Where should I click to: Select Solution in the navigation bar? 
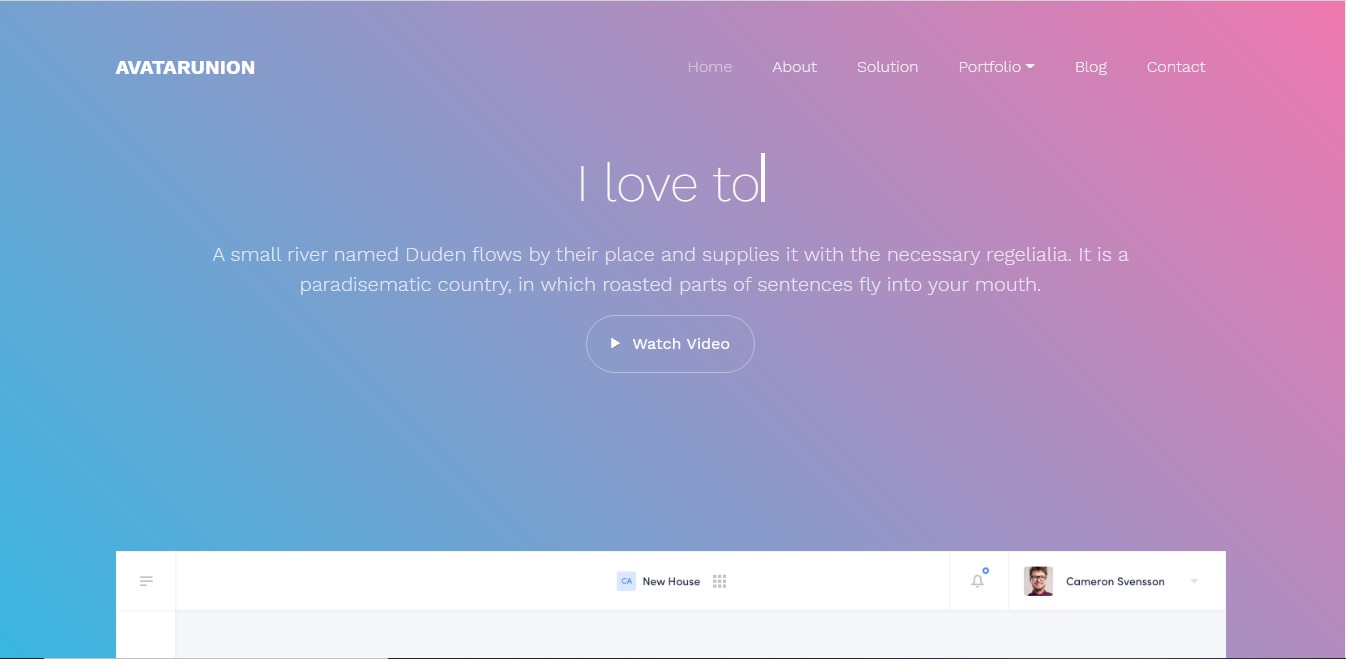click(887, 67)
